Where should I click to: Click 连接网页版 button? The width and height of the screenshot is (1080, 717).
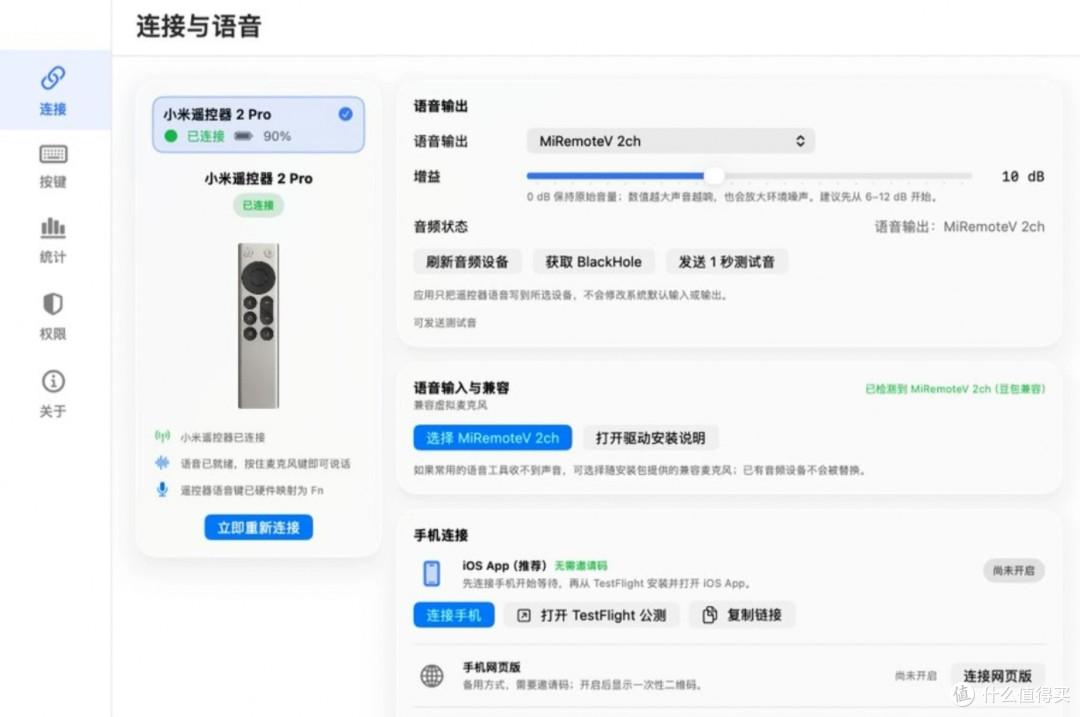[997, 676]
